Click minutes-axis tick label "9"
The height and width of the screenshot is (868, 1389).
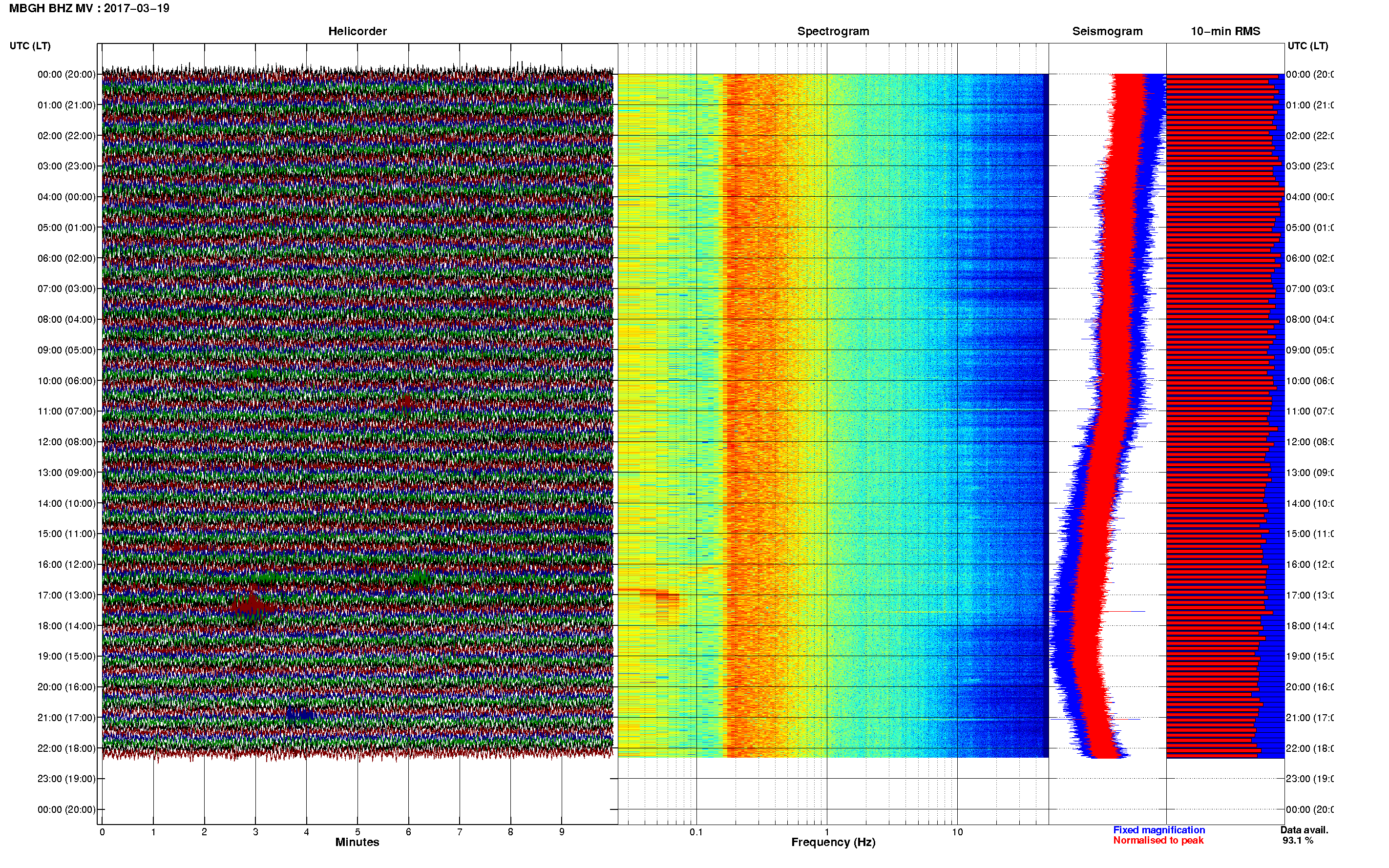click(562, 832)
